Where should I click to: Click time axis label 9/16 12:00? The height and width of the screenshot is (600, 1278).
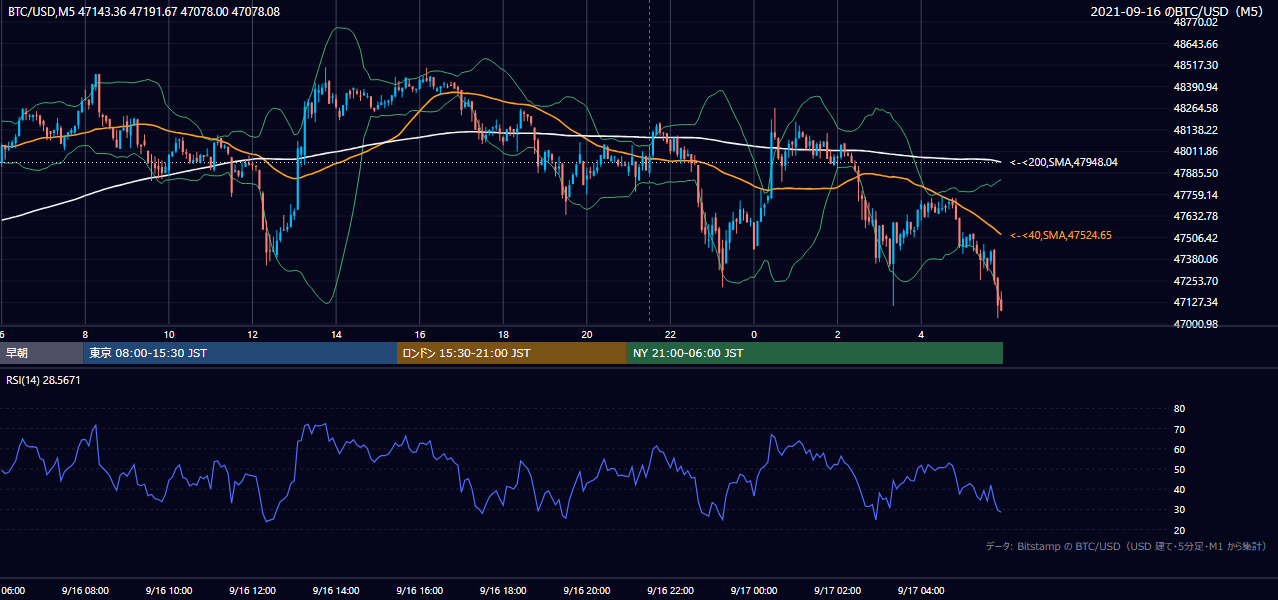tap(252, 591)
